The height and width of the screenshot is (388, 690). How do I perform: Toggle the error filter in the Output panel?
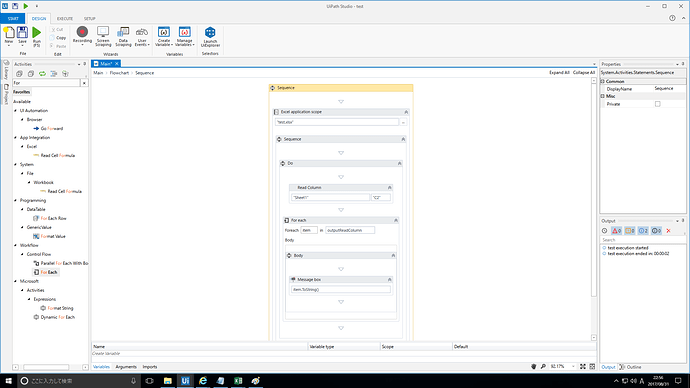coord(617,231)
